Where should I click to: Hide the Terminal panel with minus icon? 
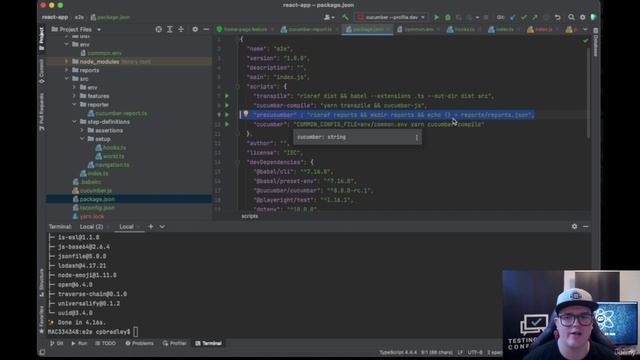586,226
